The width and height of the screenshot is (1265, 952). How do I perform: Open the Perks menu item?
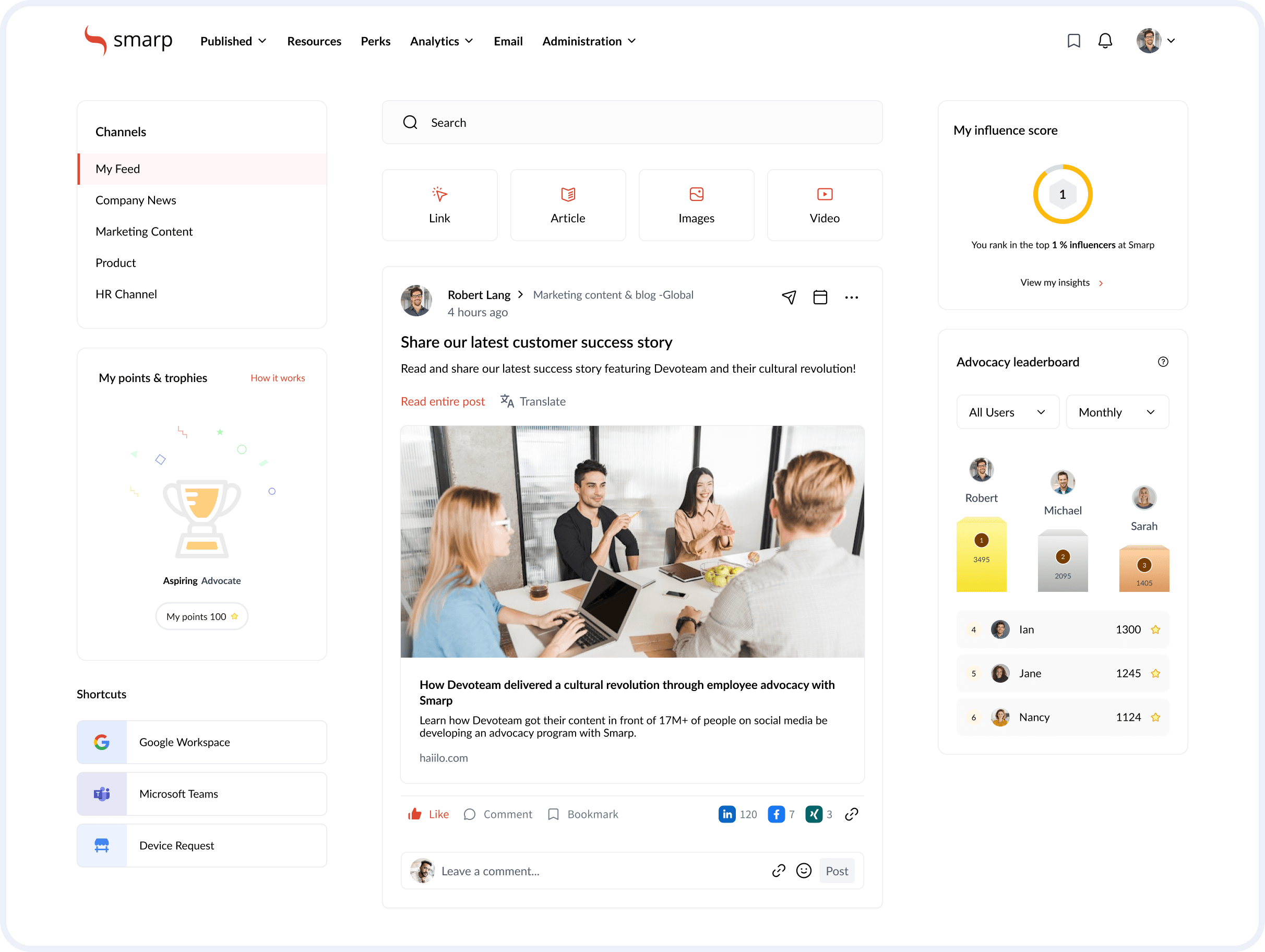point(375,41)
